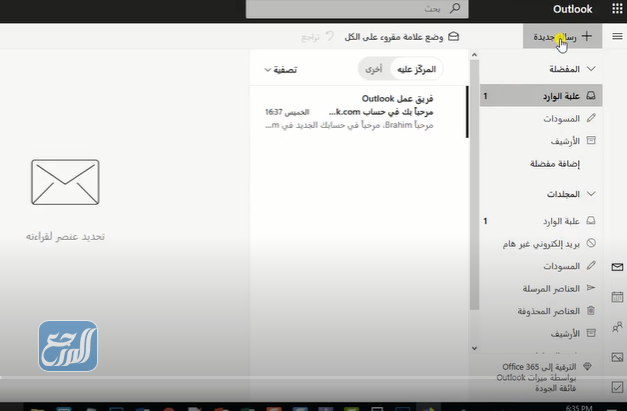The image size is (627, 411).
Task: Open the To Do checkmark icon
Action: 617,386
